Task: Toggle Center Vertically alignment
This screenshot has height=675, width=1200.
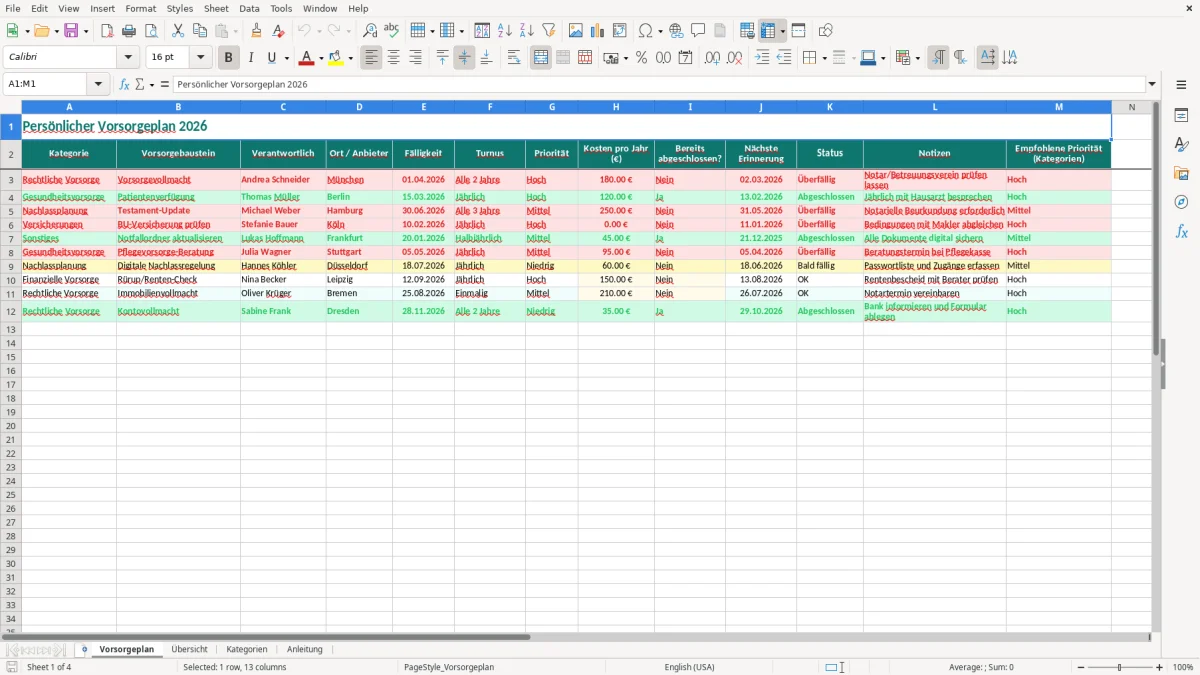Action: [x=464, y=58]
